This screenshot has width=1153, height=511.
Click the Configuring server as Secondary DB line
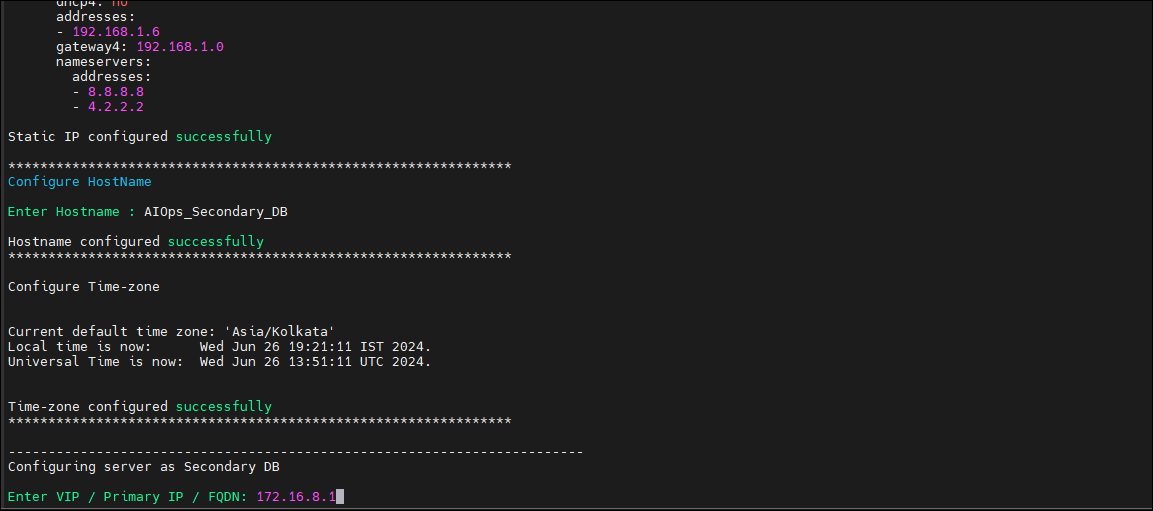point(144,467)
